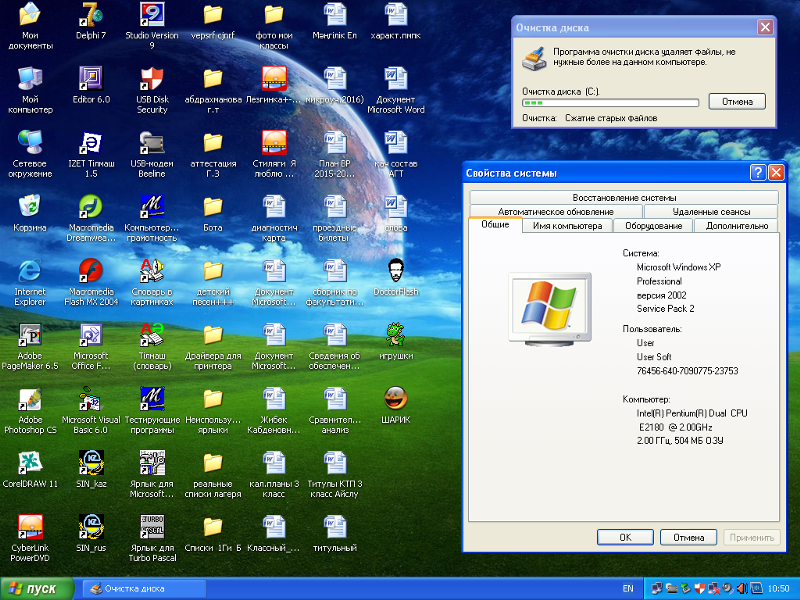Select the Общие tab
800x600 pixels.
495,224
